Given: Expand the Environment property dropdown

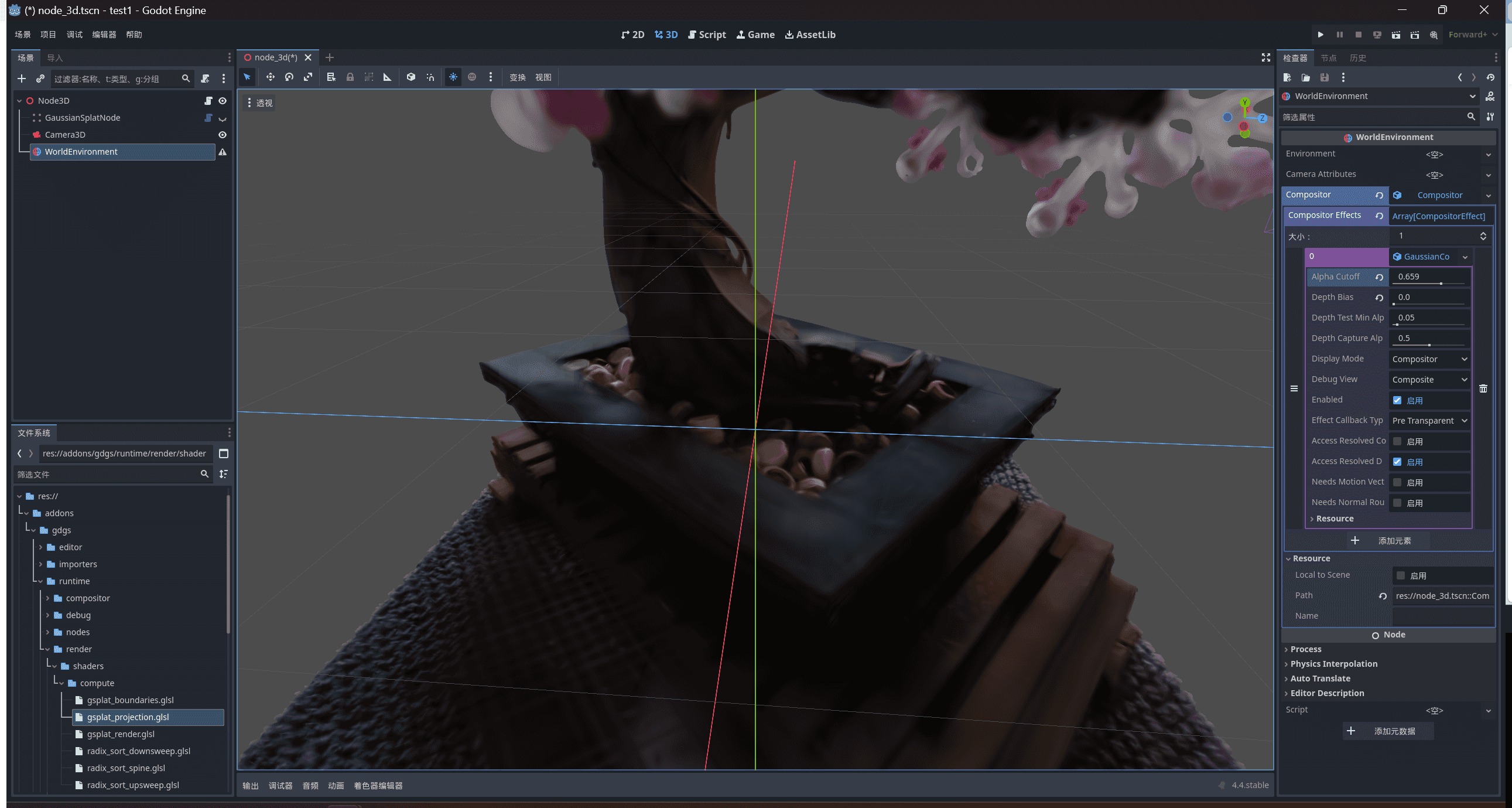Looking at the screenshot, I should 1488,154.
